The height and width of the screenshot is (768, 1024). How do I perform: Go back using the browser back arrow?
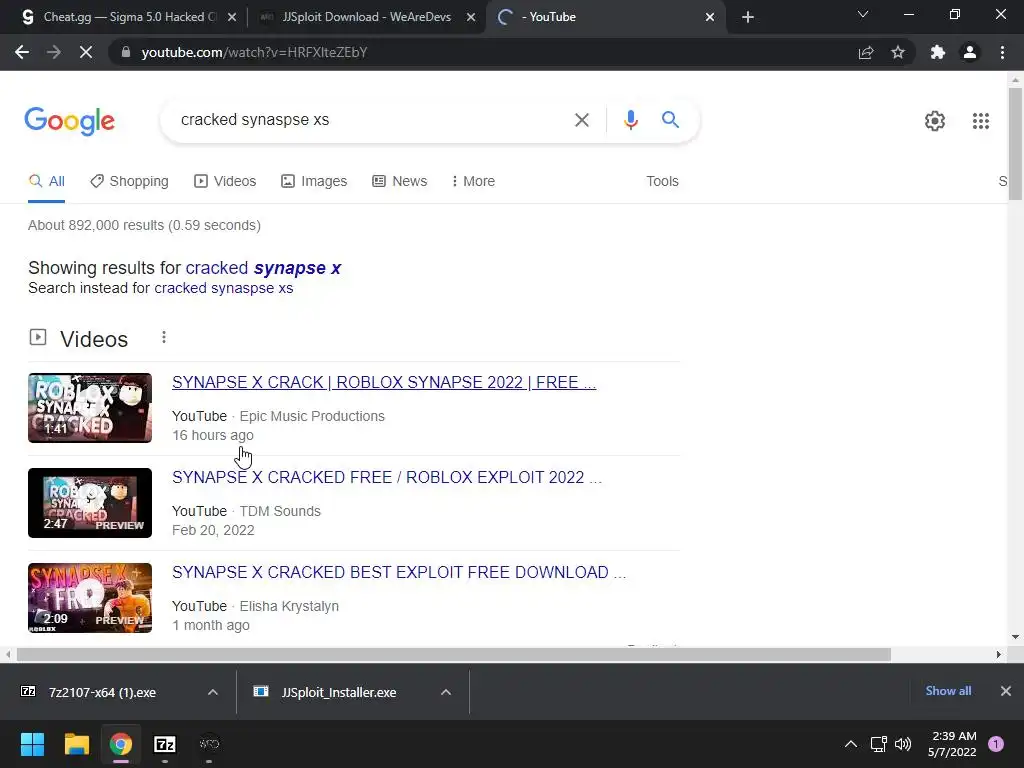click(x=22, y=52)
